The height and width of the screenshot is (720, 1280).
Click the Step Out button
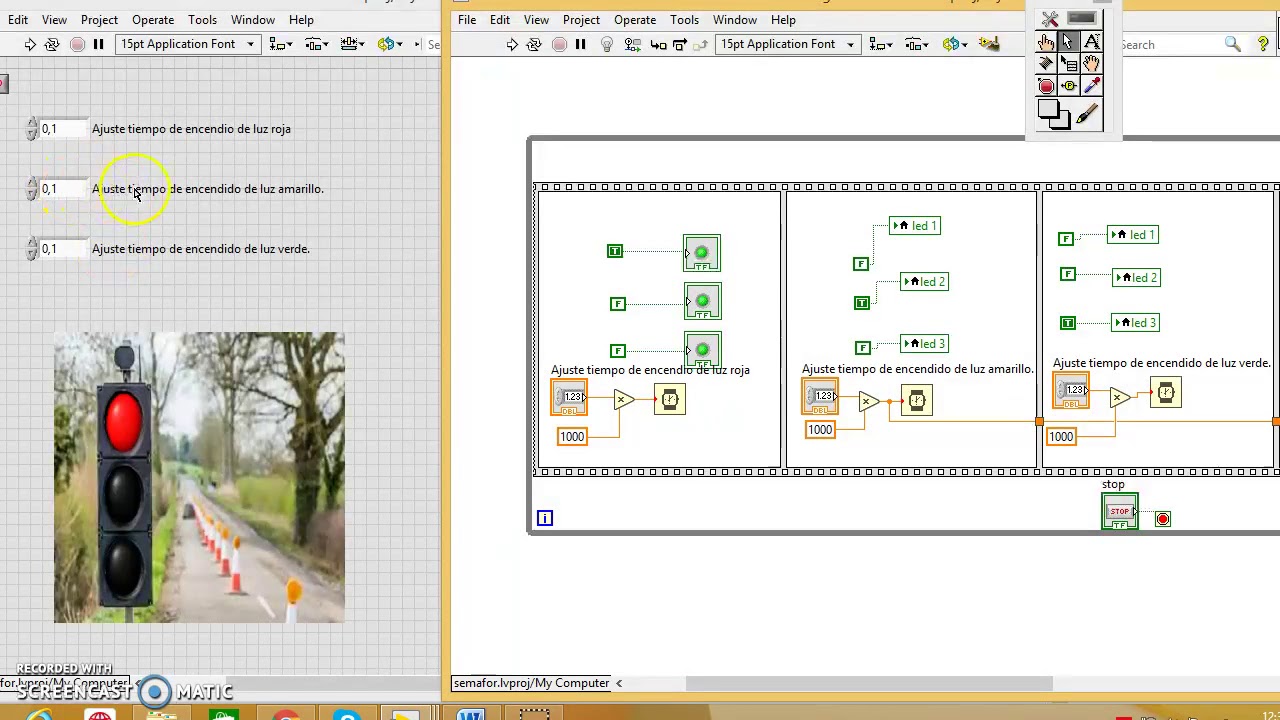700,44
